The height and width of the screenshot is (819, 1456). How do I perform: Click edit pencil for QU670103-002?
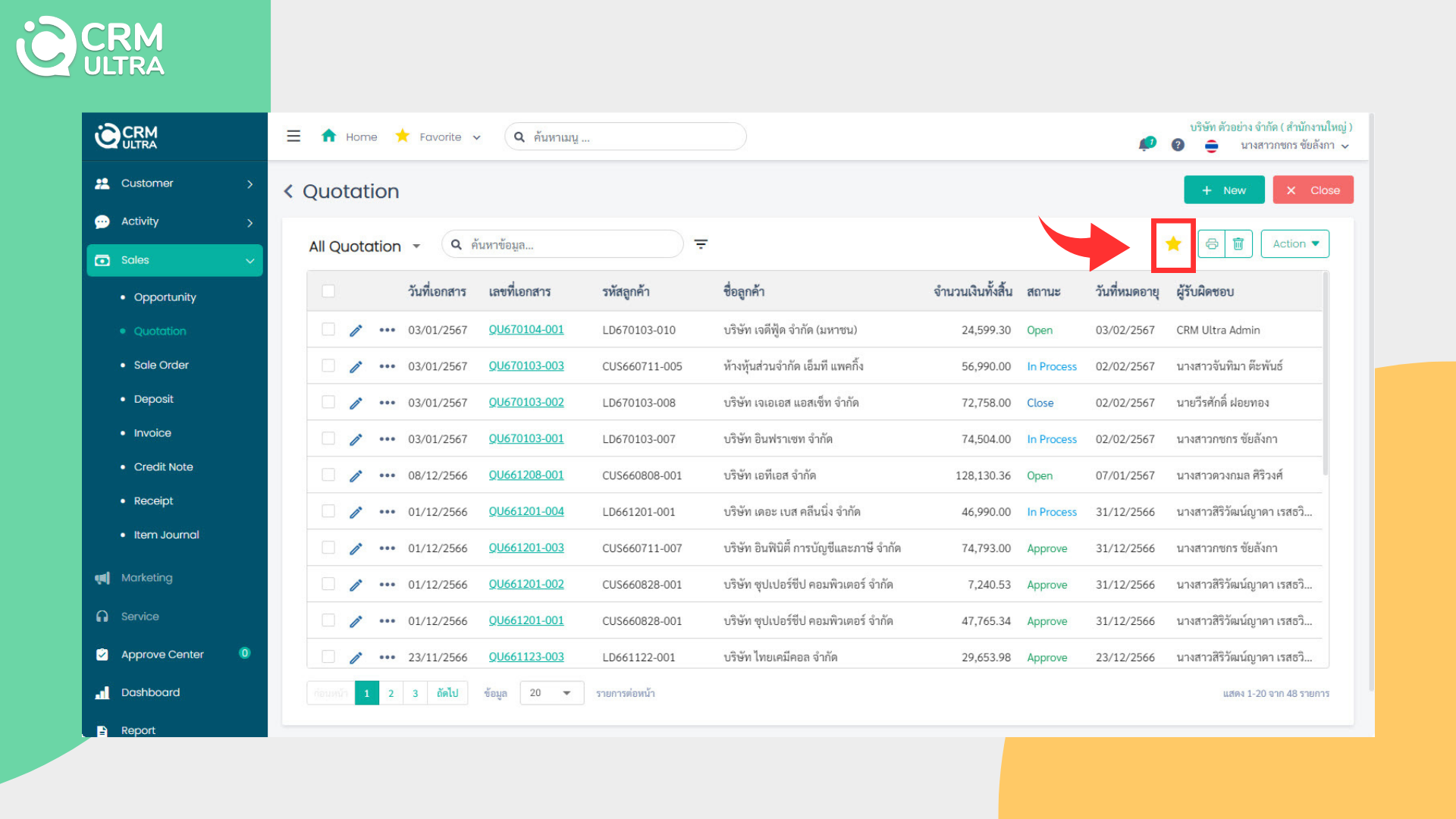[x=356, y=403]
